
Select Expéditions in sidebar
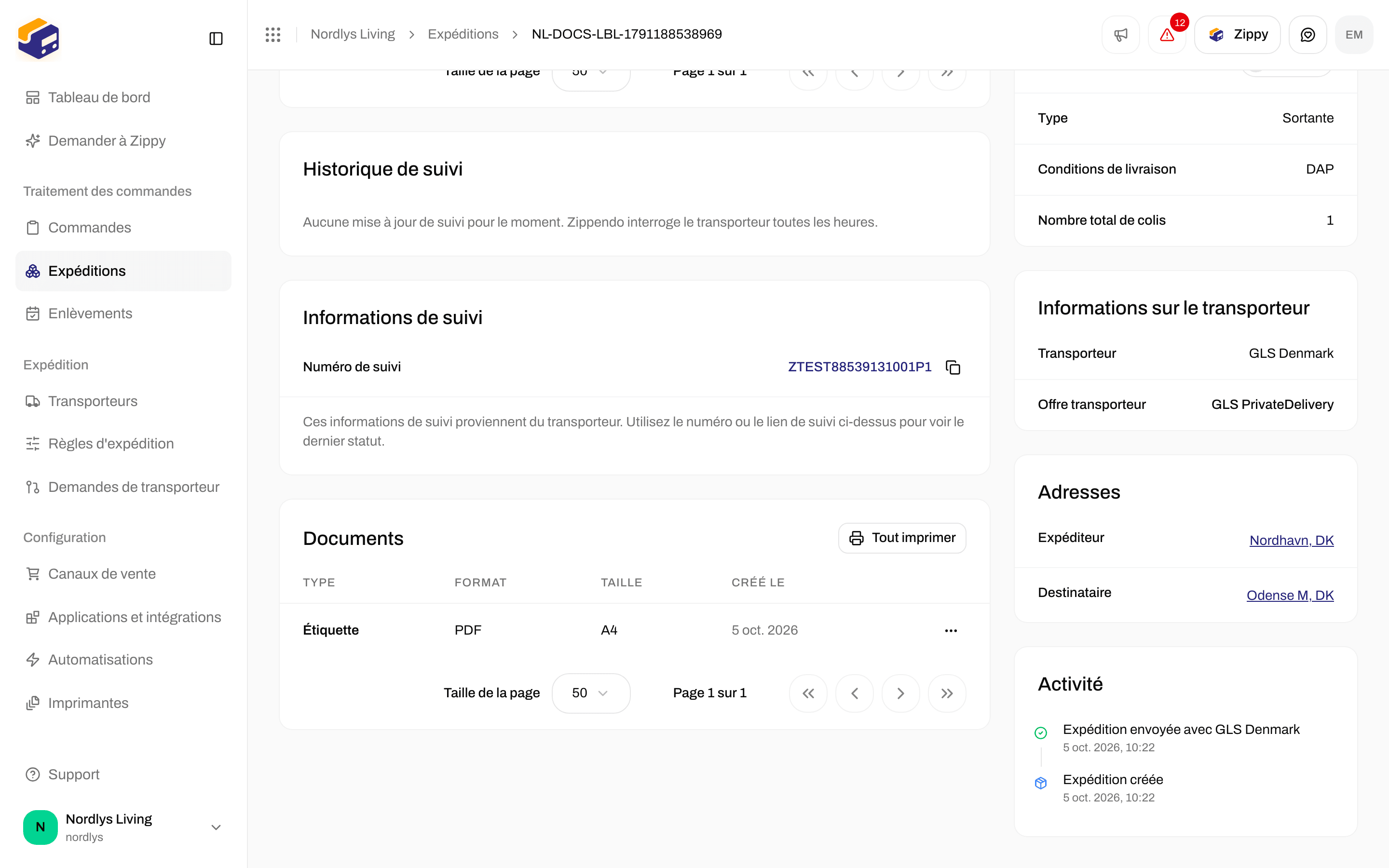pyautogui.click(x=123, y=271)
